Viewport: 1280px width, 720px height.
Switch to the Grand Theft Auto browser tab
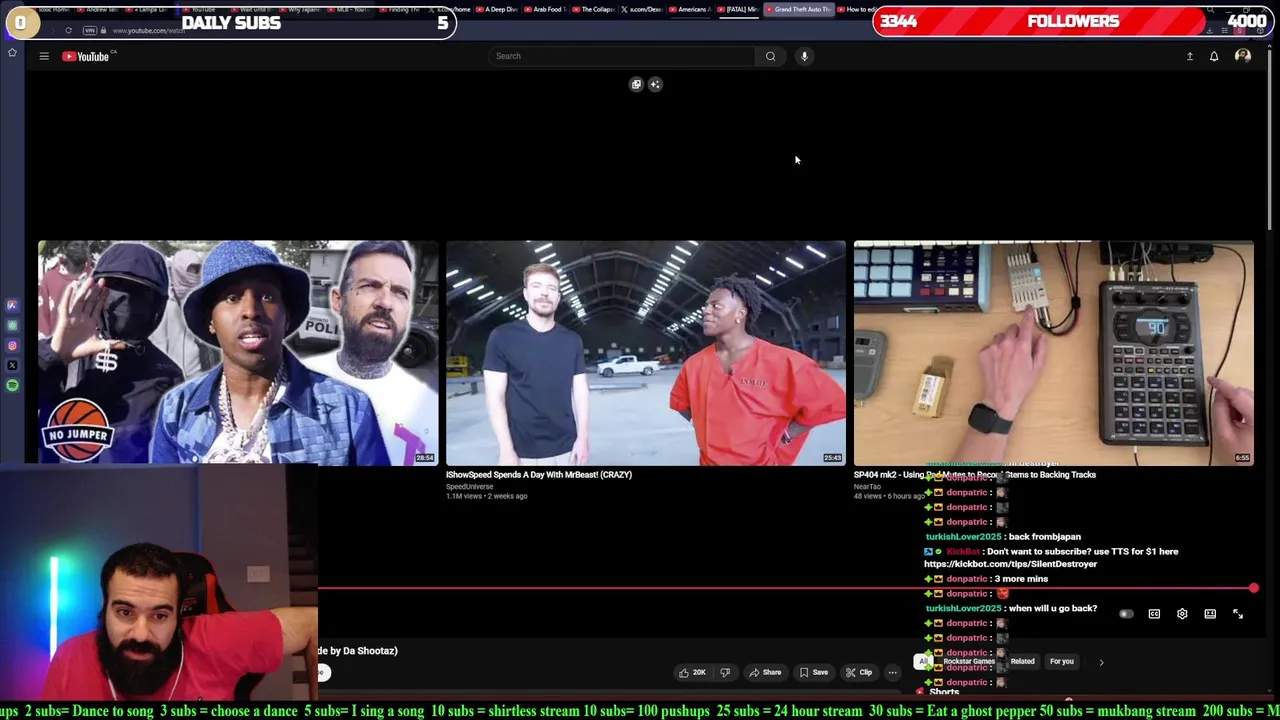coord(800,9)
